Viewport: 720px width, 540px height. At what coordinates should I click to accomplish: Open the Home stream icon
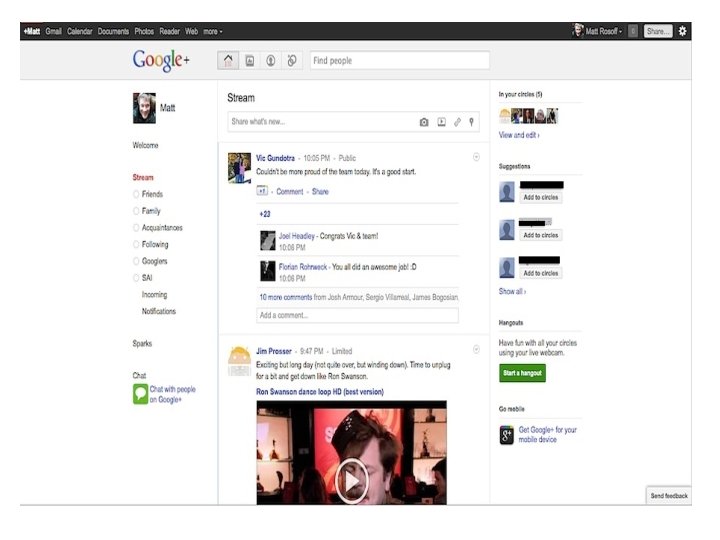point(228,61)
